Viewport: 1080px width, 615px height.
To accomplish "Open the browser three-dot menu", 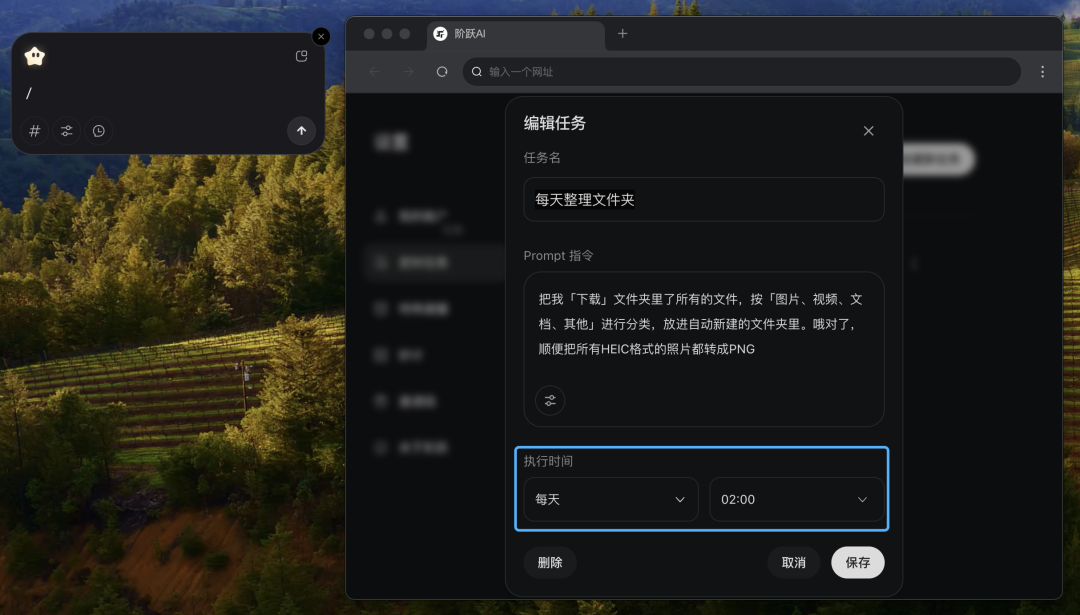I will (1043, 72).
